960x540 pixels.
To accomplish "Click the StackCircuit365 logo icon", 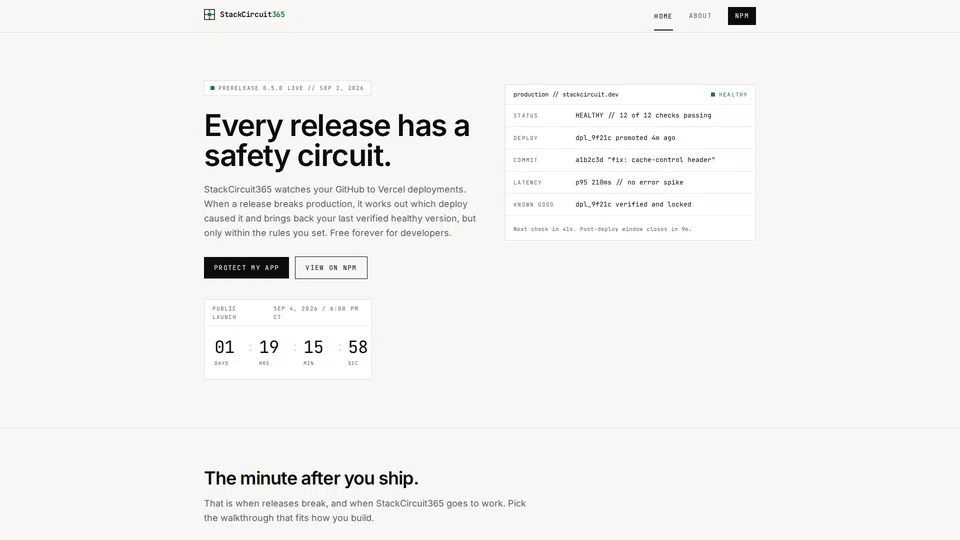I will [209, 14].
